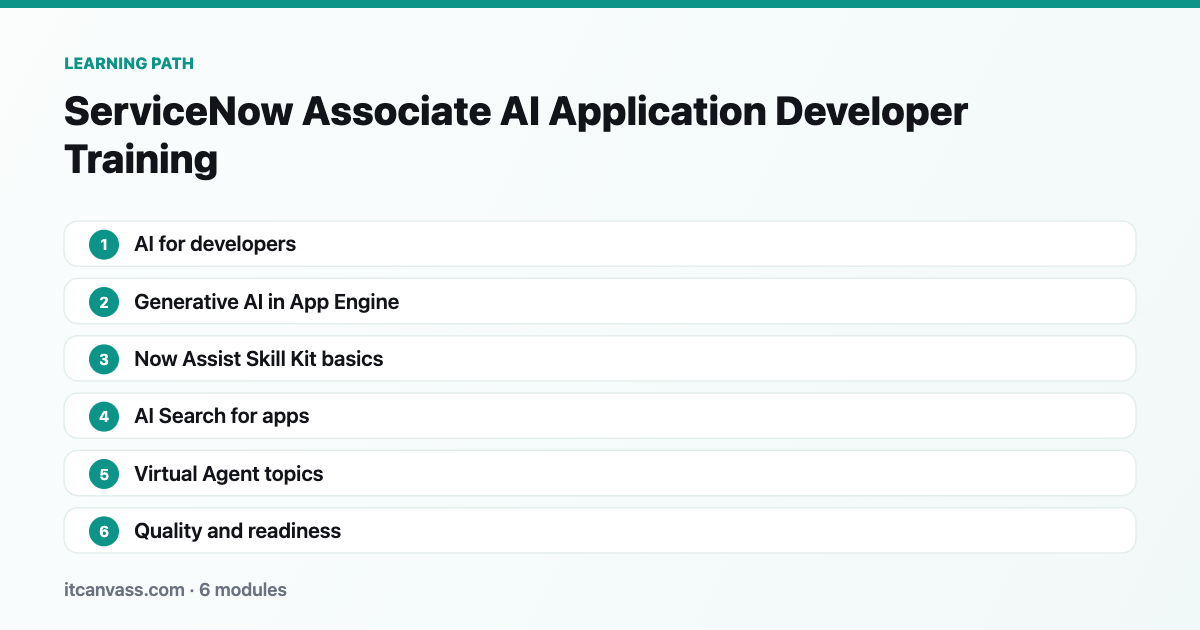The height and width of the screenshot is (630, 1200).
Task: Click the number 3 module badge
Action: [x=104, y=358]
